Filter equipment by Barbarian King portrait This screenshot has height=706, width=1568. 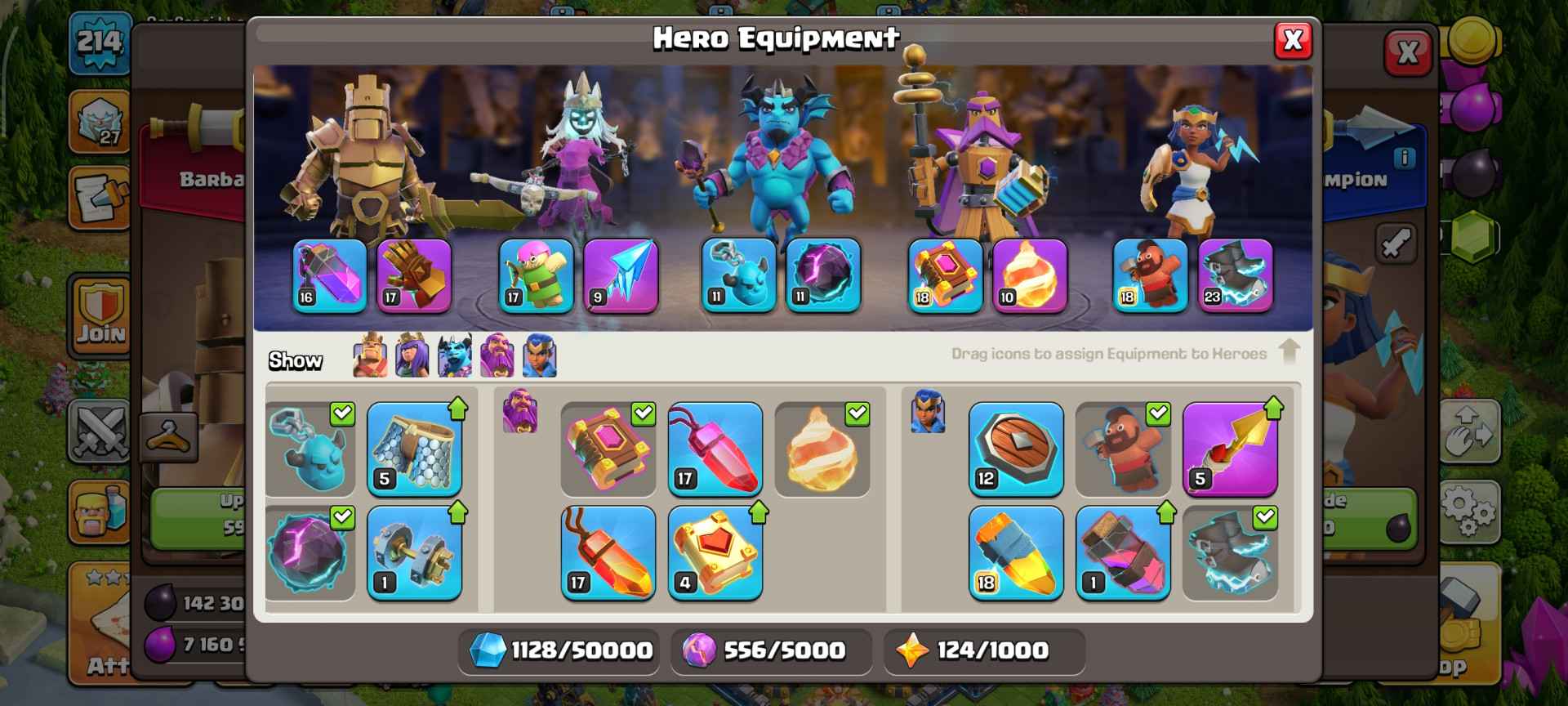370,355
